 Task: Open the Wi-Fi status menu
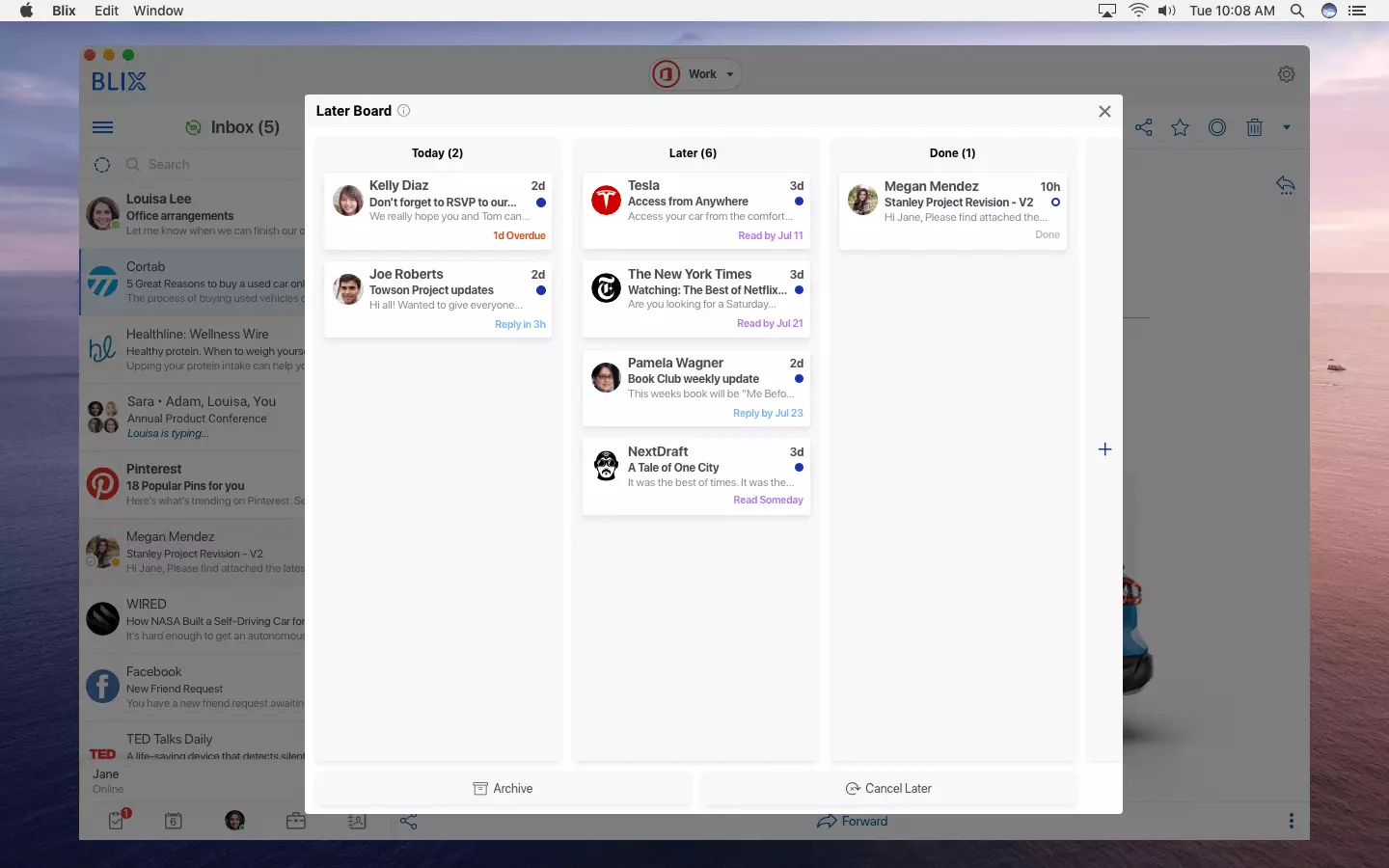1138,11
